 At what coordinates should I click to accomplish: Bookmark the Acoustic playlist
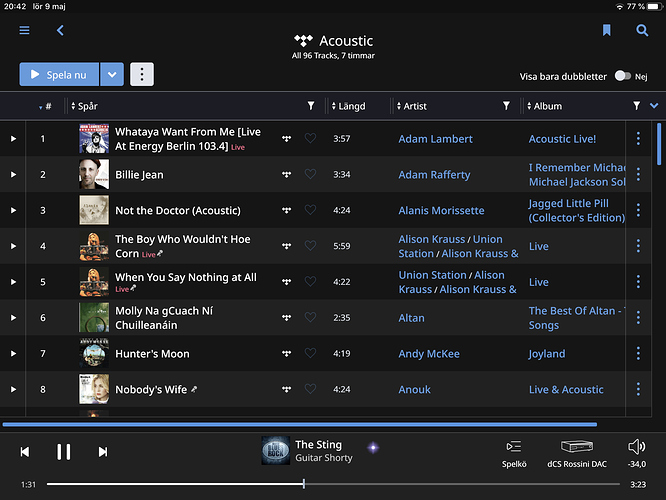click(607, 30)
